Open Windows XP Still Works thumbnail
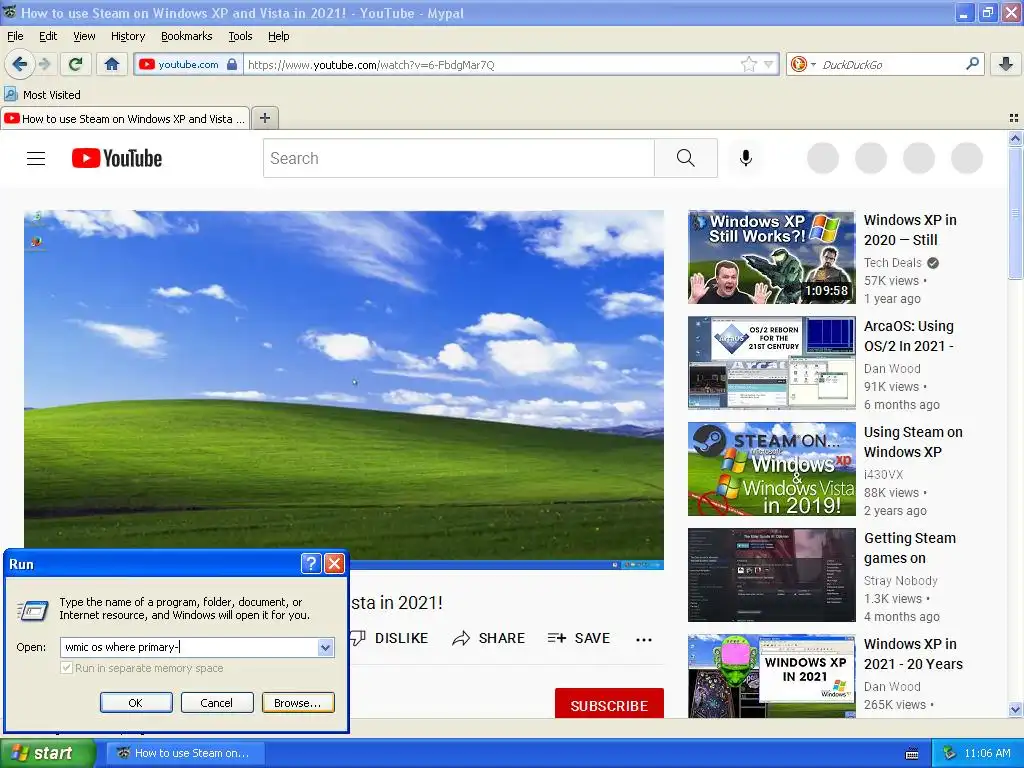The image size is (1024, 768). pyautogui.click(x=771, y=257)
